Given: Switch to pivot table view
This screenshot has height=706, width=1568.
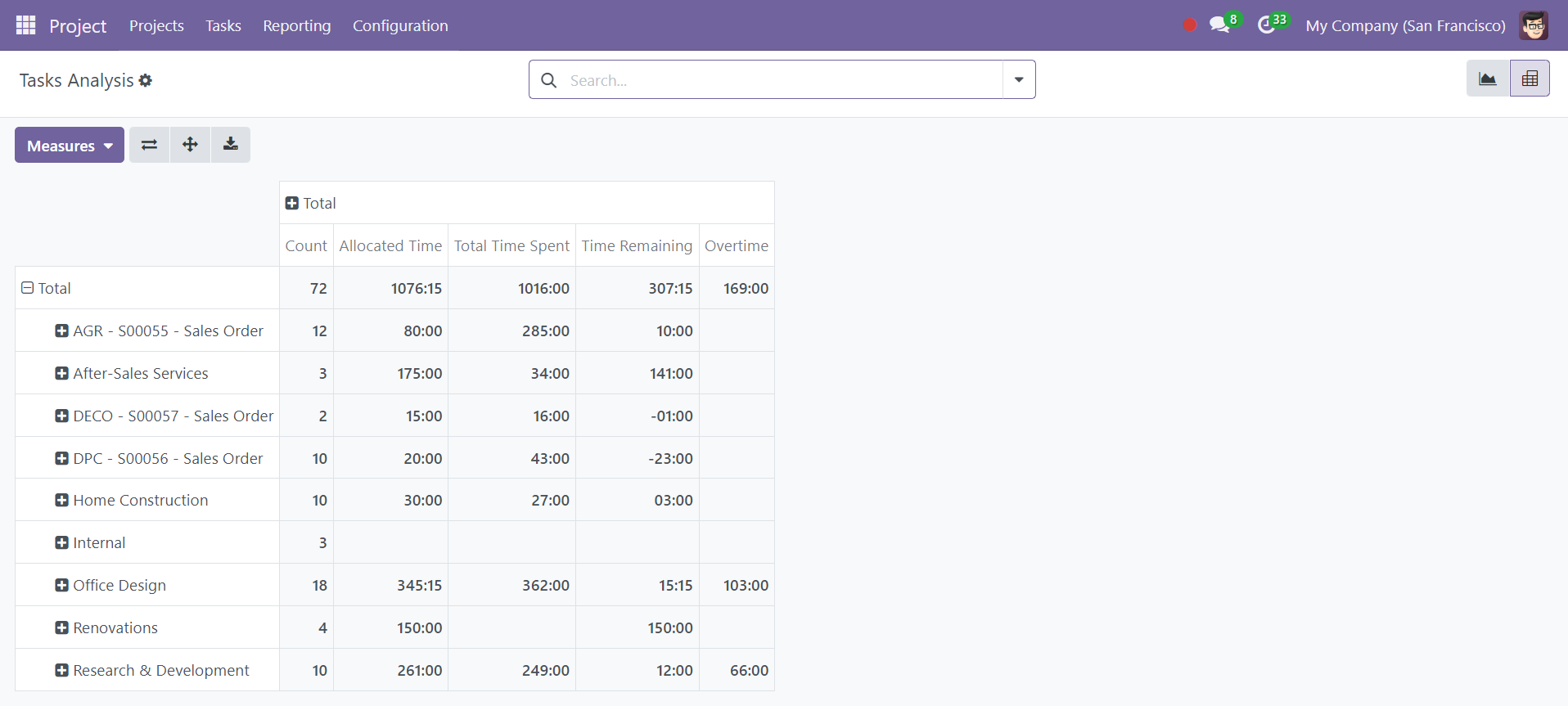Looking at the screenshot, I should [x=1530, y=79].
